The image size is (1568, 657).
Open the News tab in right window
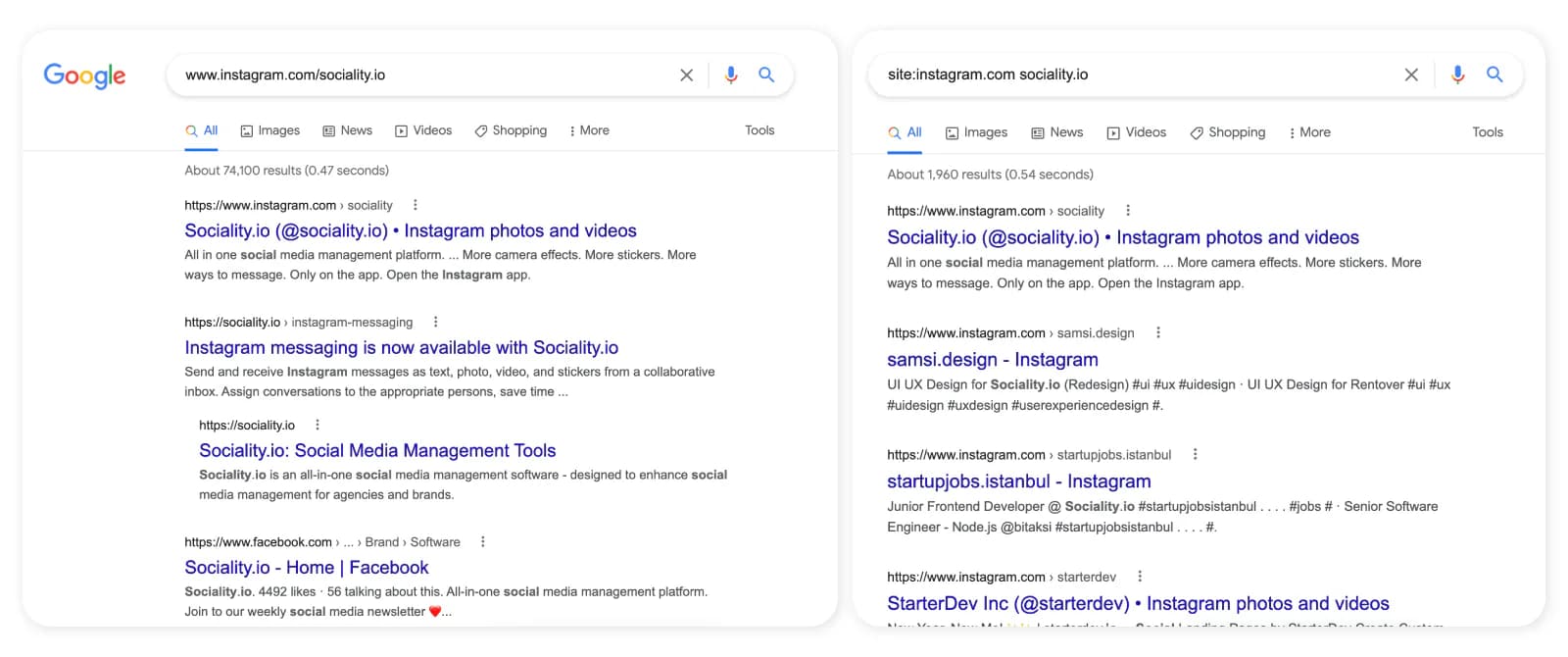tap(1056, 132)
